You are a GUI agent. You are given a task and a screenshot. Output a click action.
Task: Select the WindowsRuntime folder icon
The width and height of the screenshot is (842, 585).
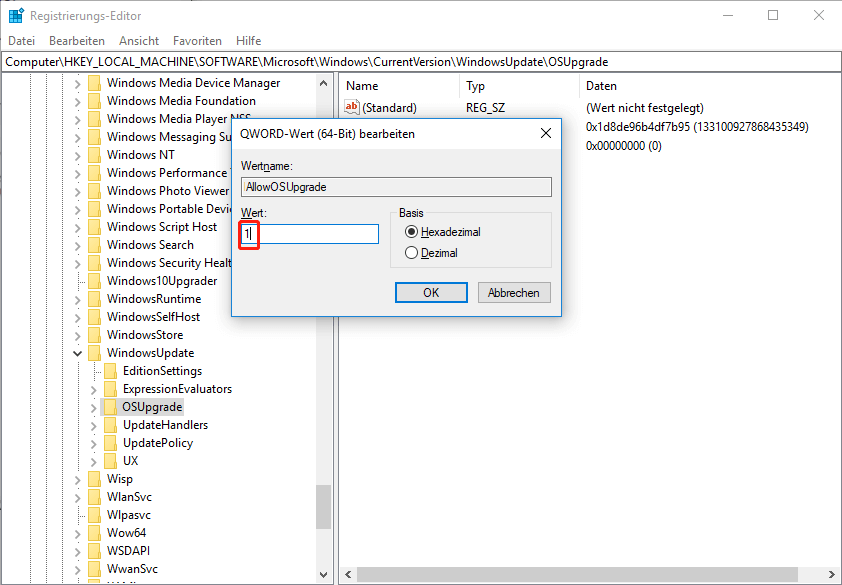pyautogui.click(x=95, y=299)
